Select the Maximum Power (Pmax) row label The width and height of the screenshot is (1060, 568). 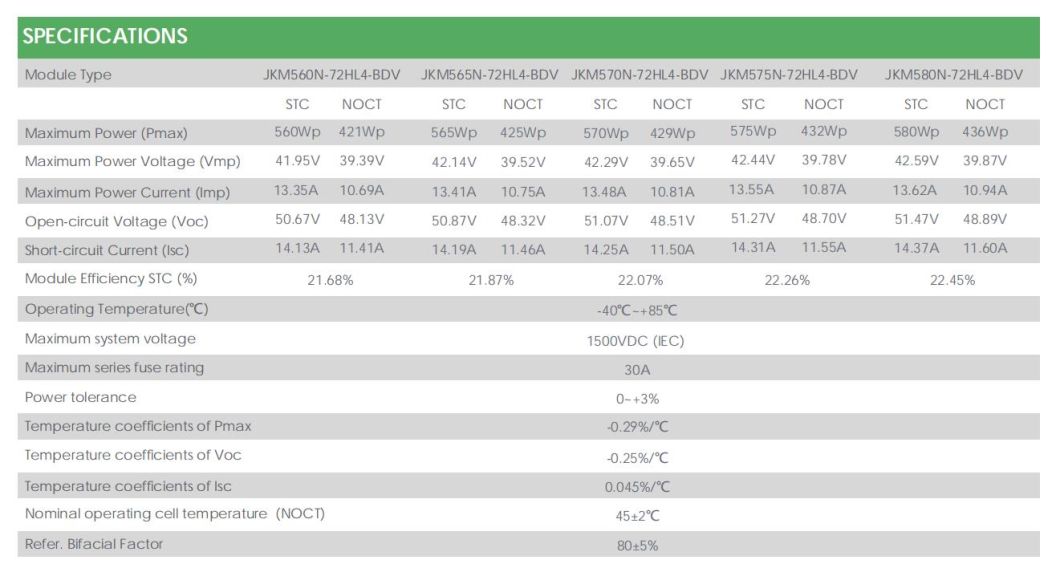[x=106, y=133]
